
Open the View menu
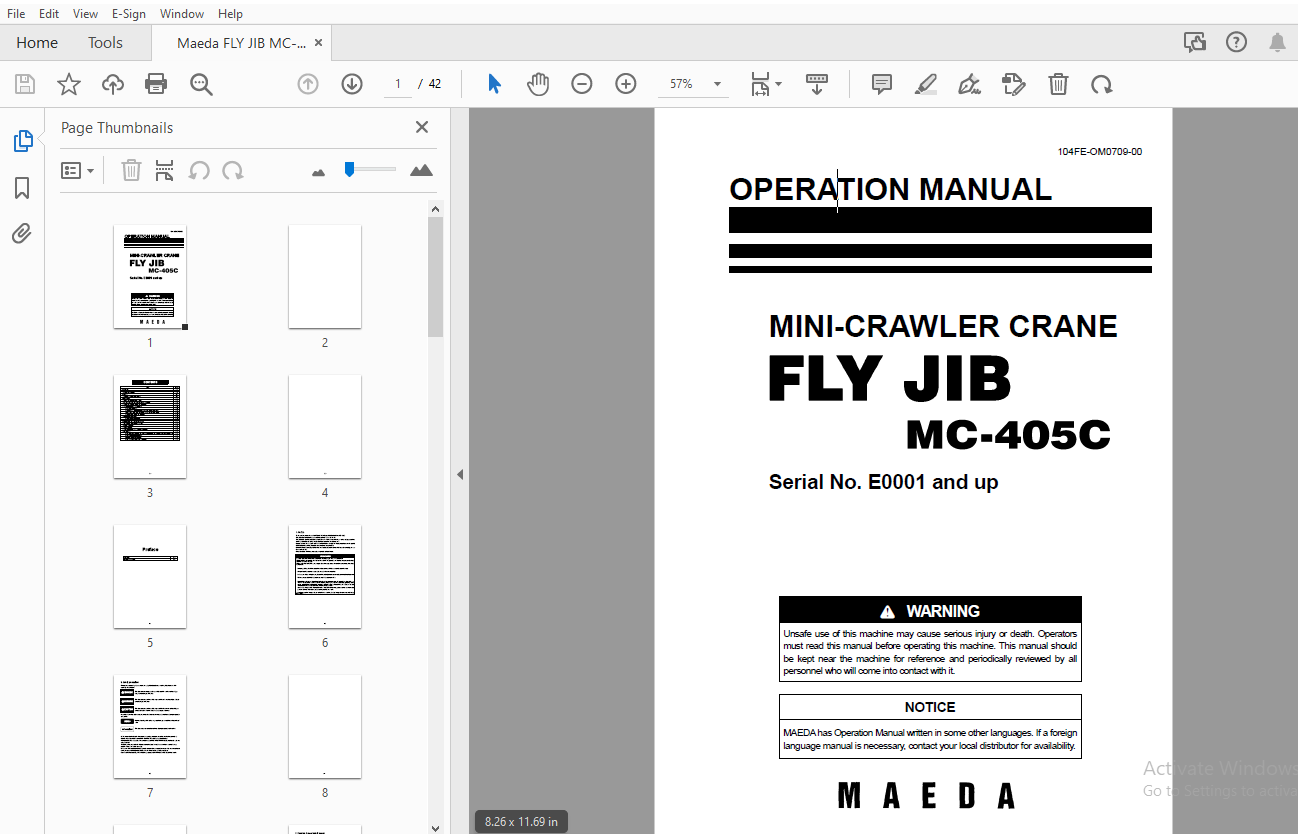pyautogui.click(x=86, y=14)
